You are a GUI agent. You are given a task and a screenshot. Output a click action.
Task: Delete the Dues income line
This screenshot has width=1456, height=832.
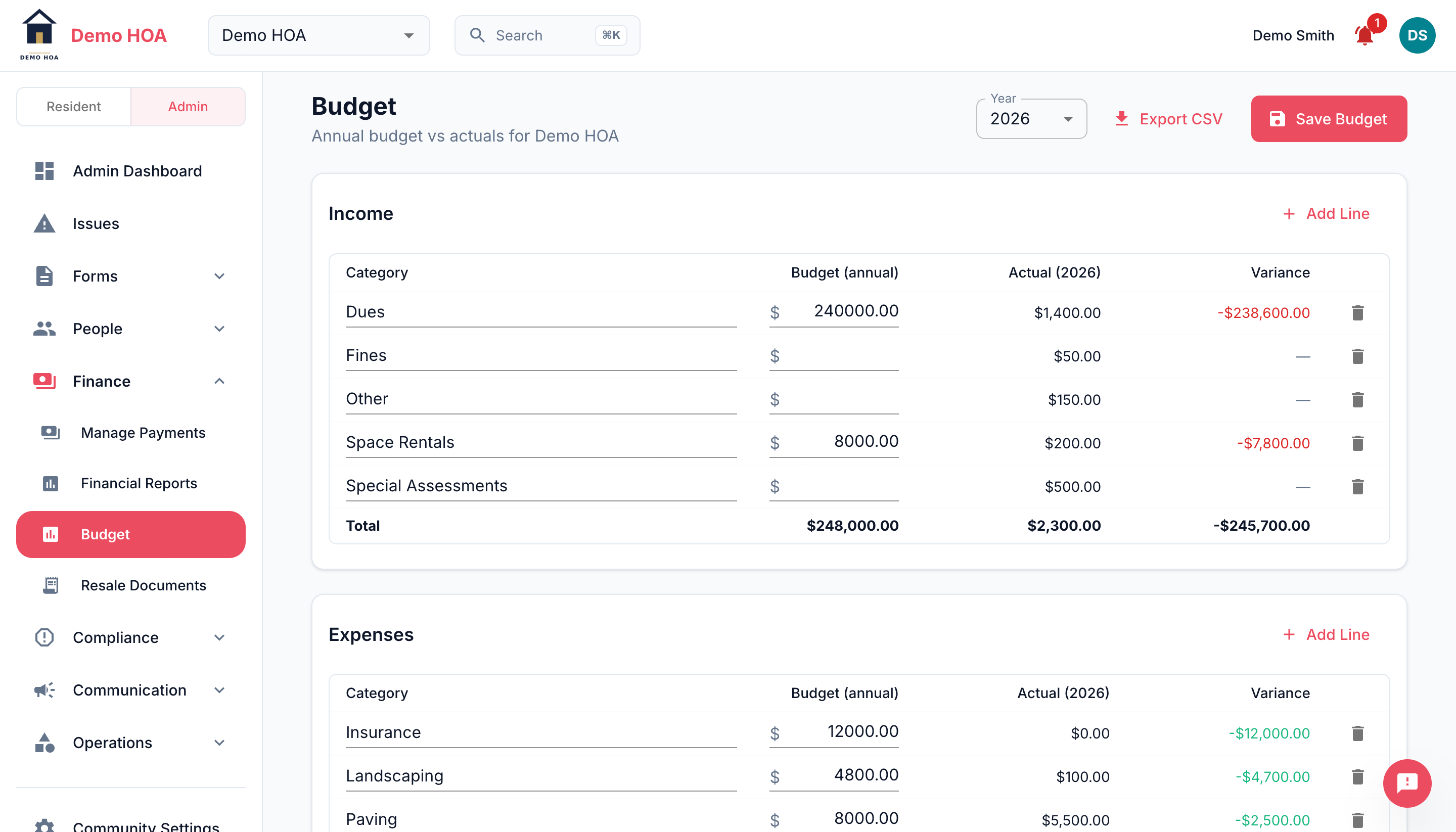(1358, 313)
